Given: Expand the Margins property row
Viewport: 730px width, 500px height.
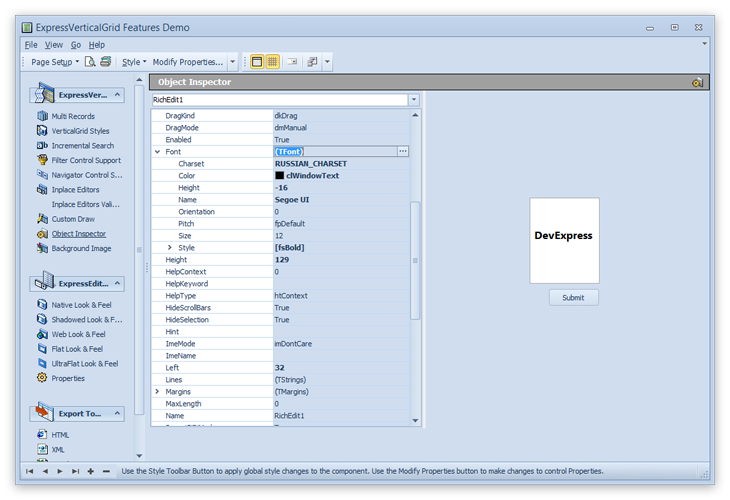Looking at the screenshot, I should 157,392.
